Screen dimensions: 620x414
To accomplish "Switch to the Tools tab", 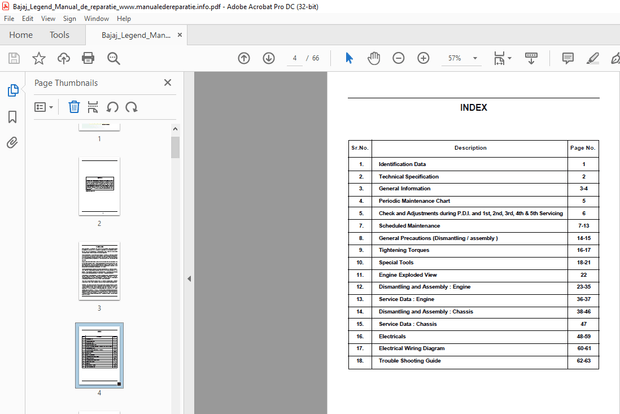I will [x=59, y=35].
